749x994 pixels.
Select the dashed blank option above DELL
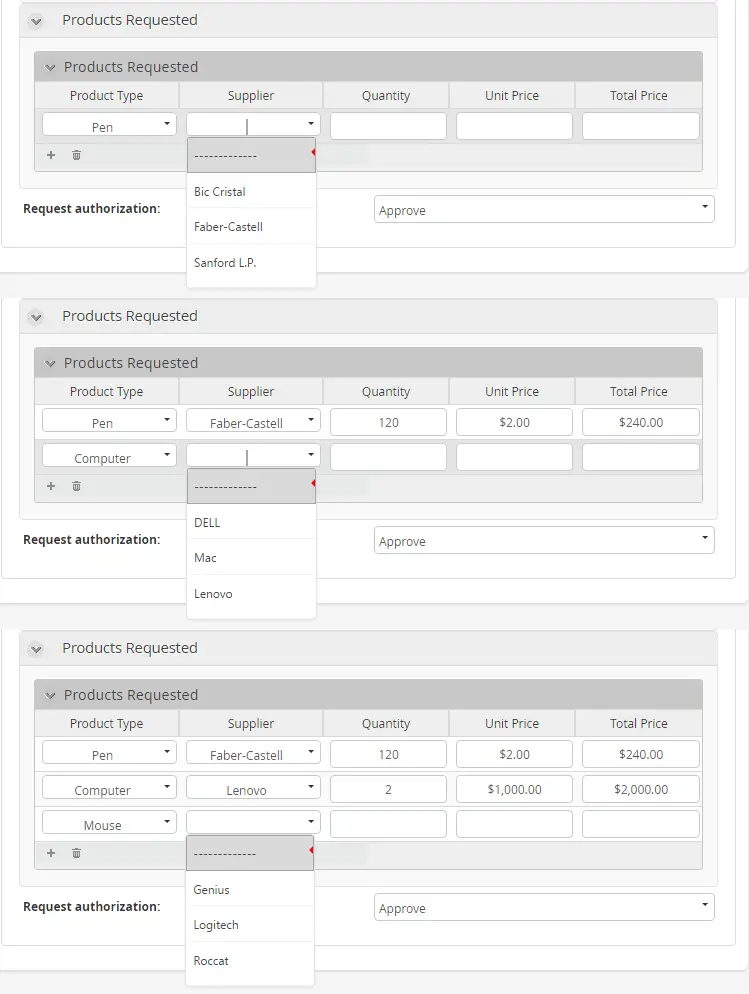coord(251,486)
